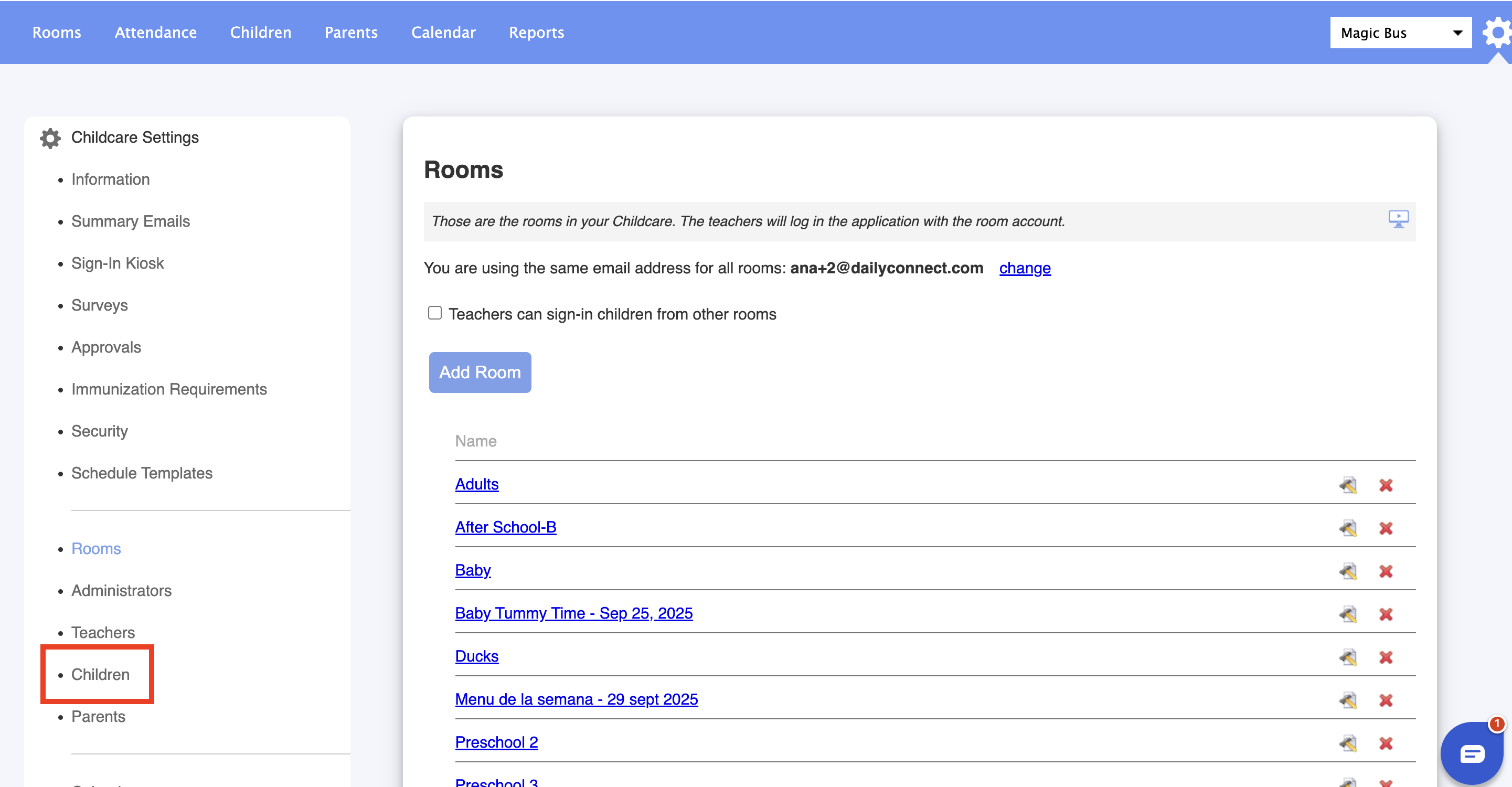Open Immunization Requirements settings

pos(169,389)
